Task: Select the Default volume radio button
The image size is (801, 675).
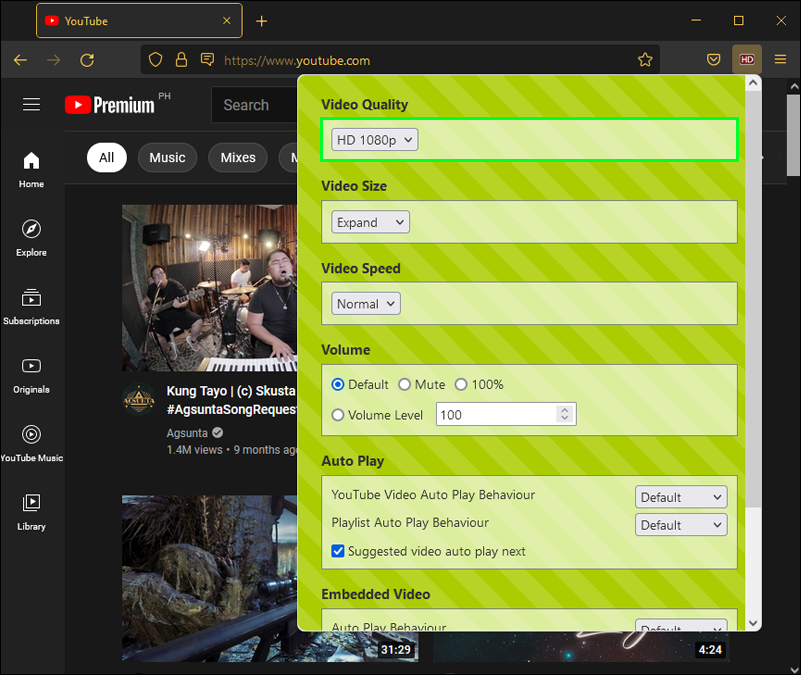Action: (338, 384)
